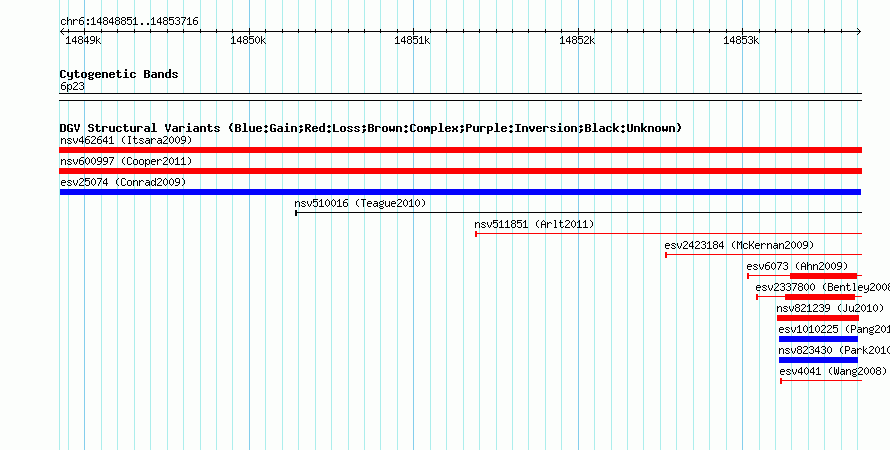Select the nsv511851 (Arlt2011) label
The height and width of the screenshot is (450, 890).
point(534,224)
